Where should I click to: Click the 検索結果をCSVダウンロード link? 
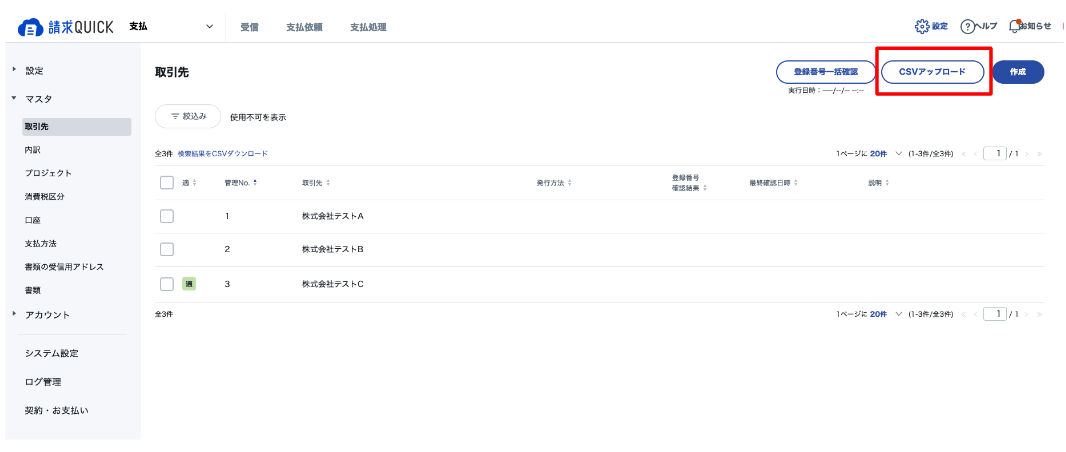[x=223, y=154]
